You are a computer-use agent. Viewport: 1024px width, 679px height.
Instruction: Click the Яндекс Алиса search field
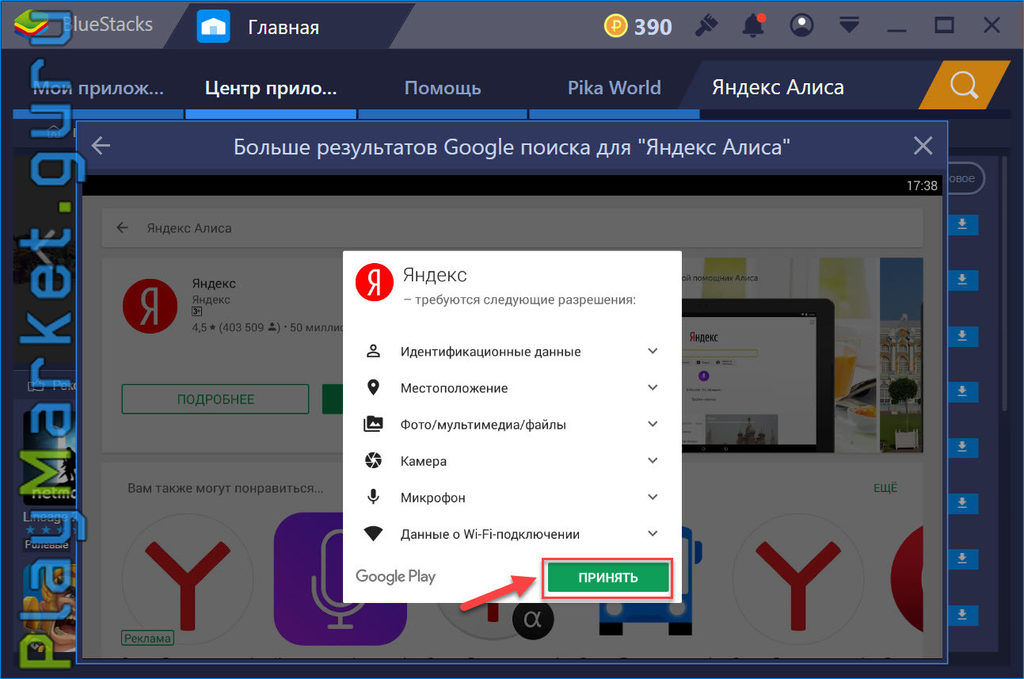[x=512, y=228]
